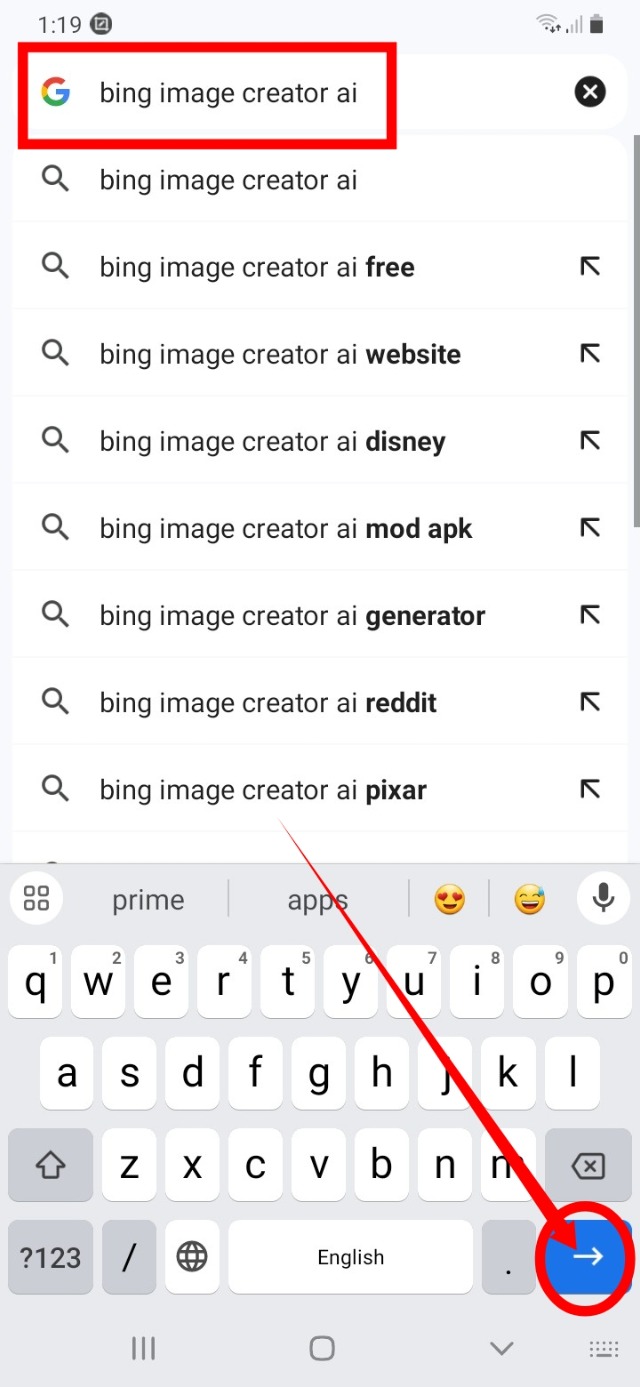Select suggestion 'bing image creator ai disney'
The height and width of the screenshot is (1387, 640).
pos(272,441)
